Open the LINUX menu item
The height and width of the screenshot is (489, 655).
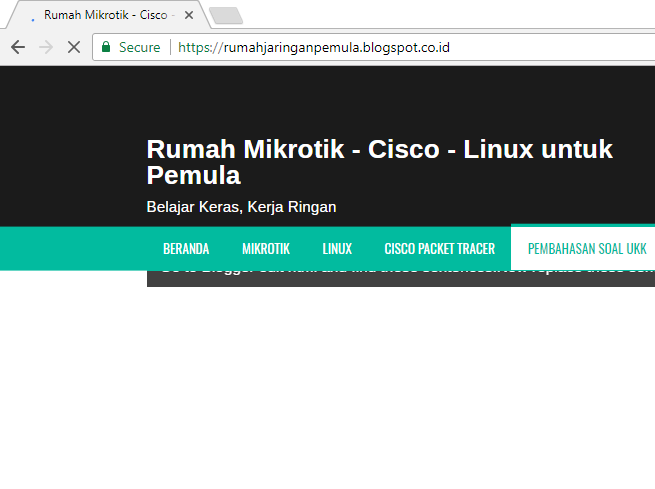click(337, 248)
